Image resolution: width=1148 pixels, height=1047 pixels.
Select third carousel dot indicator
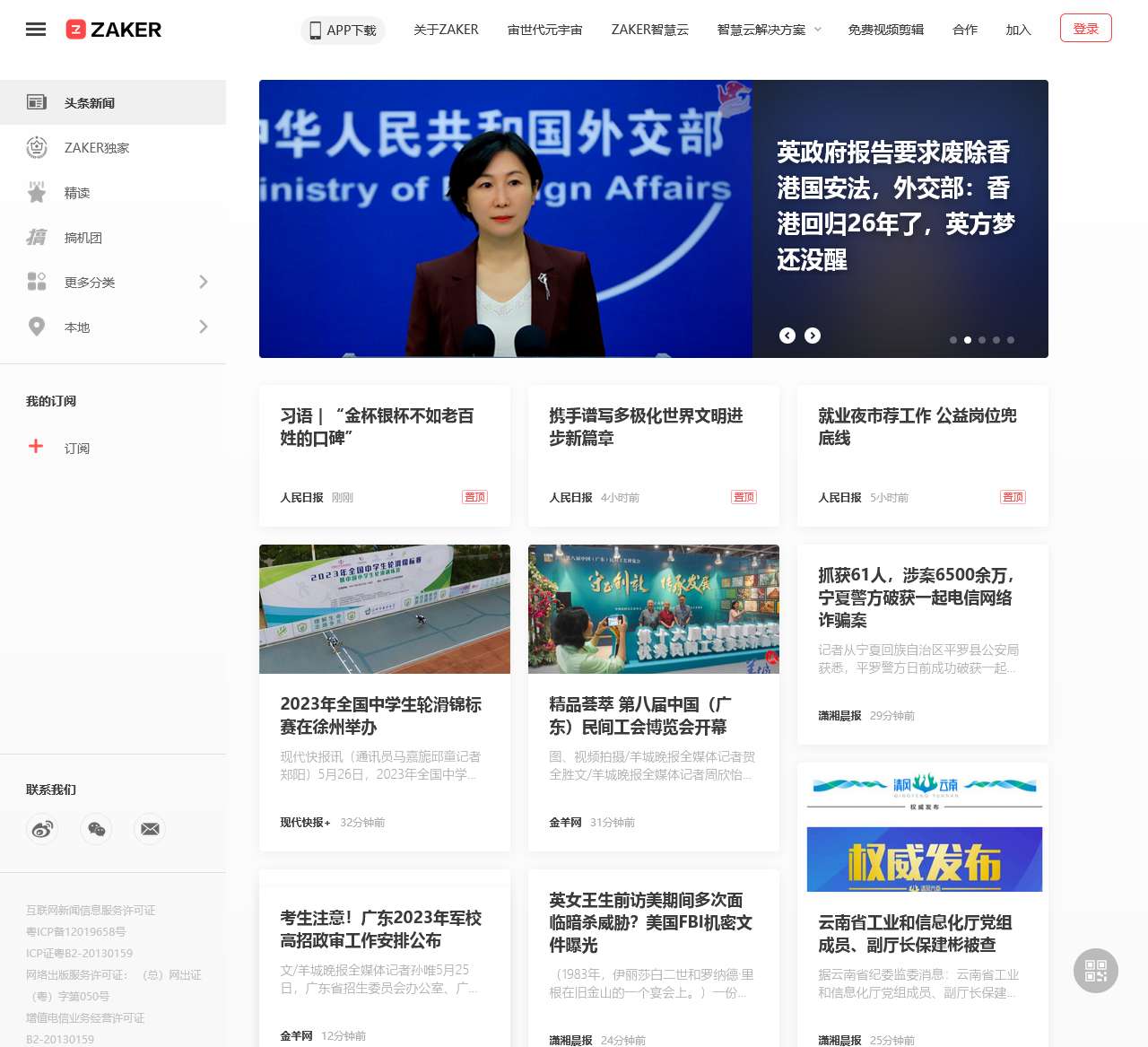[982, 340]
